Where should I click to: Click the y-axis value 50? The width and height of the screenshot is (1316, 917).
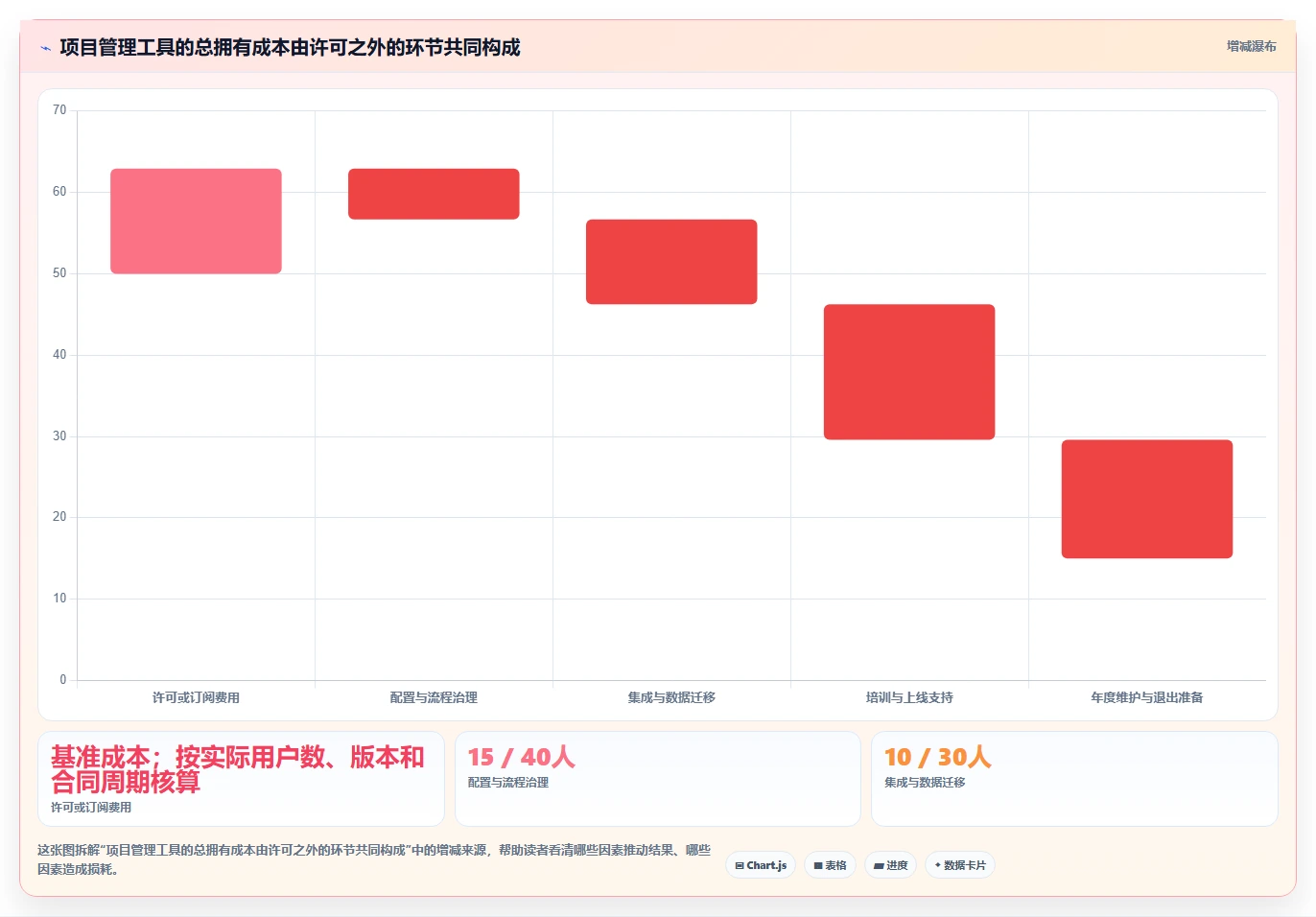coord(59,273)
